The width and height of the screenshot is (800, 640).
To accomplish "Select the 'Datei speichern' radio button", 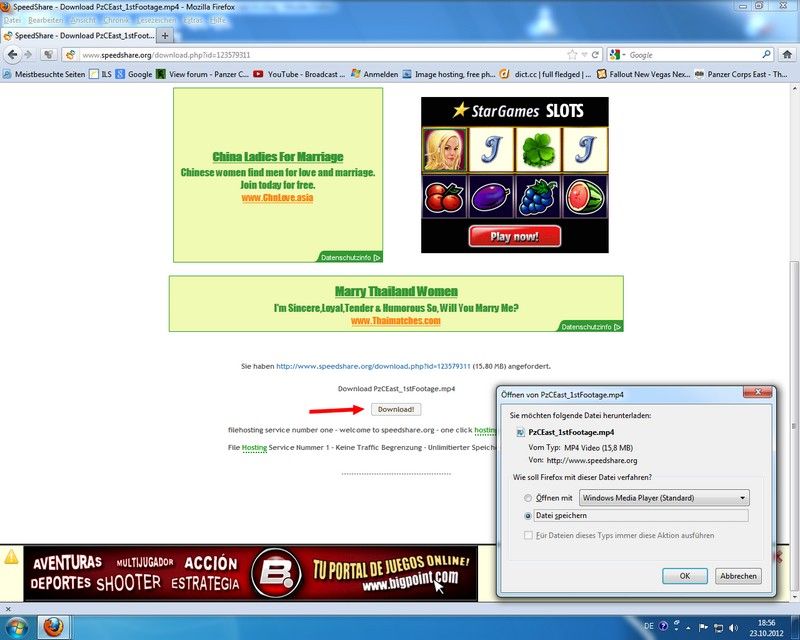I will click(528, 516).
